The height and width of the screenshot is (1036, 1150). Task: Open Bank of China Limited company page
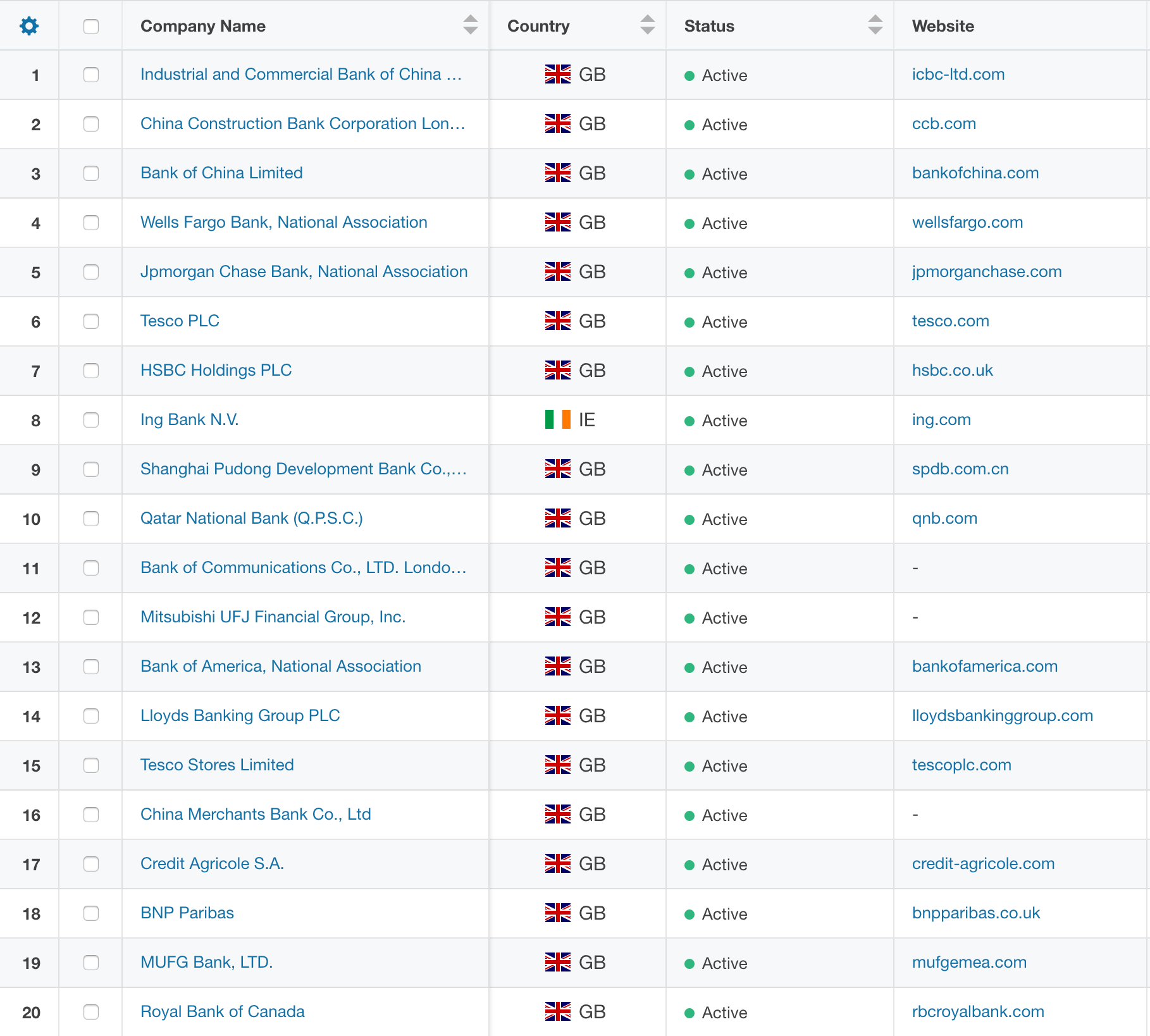pyautogui.click(x=221, y=173)
